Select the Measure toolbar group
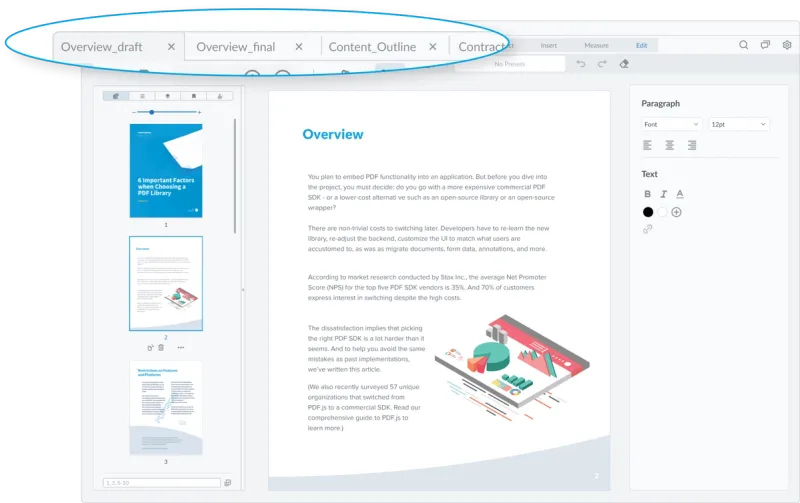Image resolution: width=800 pixels, height=503 pixels. (596, 45)
